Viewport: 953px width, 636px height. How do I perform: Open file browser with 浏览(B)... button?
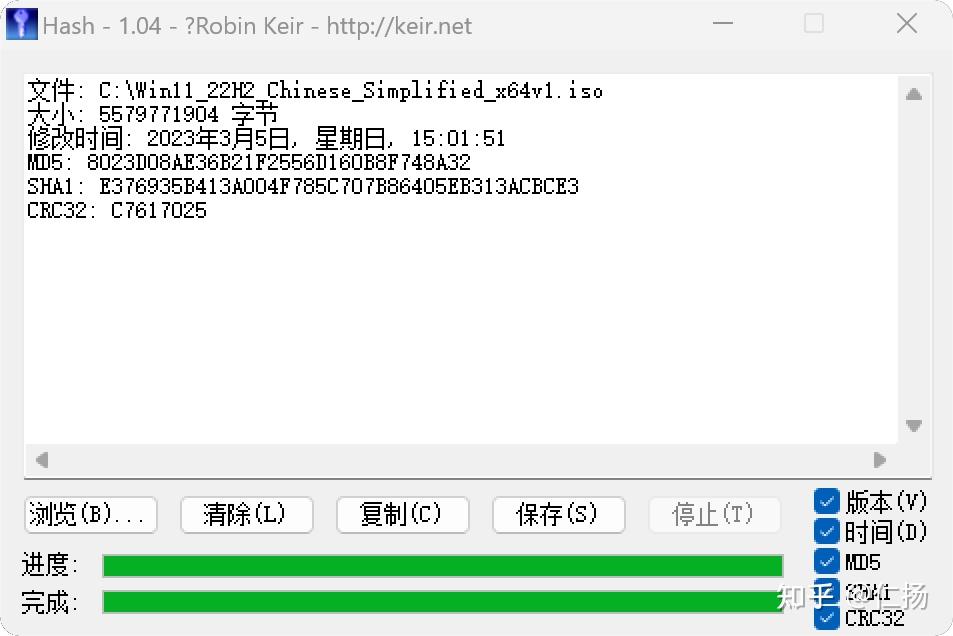pyautogui.click(x=91, y=515)
